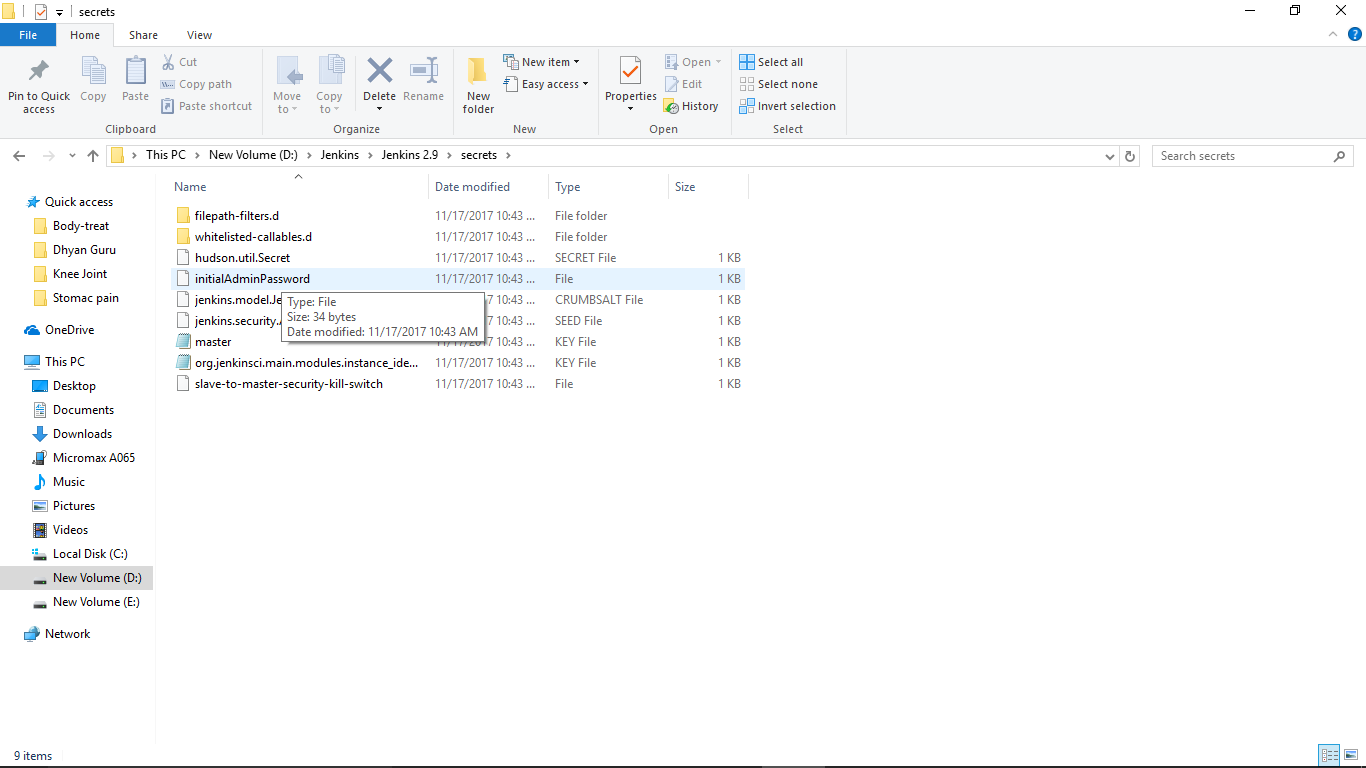This screenshot has width=1366, height=768.
Task: Click Select none in the Select group
Action: [779, 84]
